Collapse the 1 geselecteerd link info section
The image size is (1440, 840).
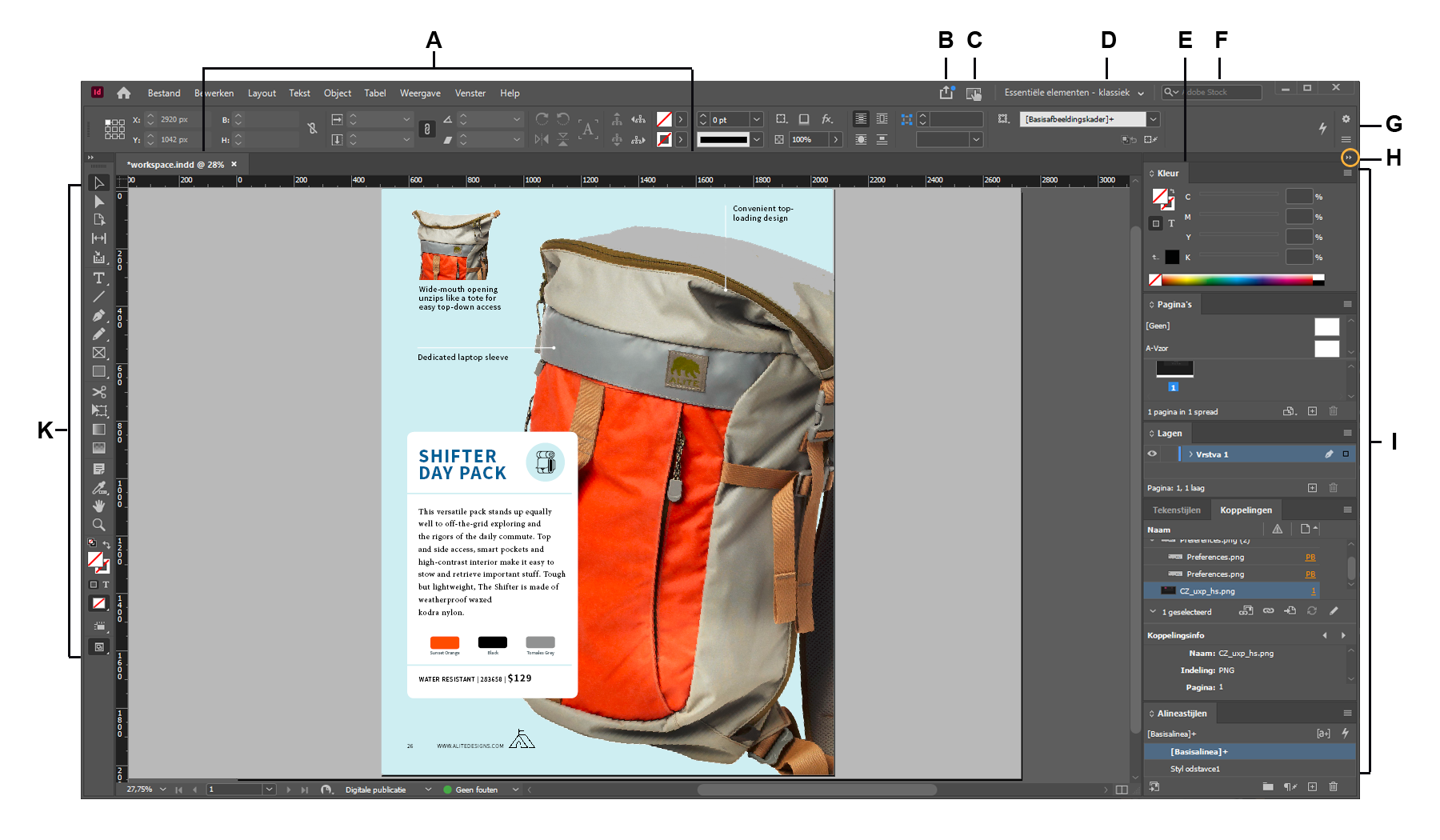[1153, 611]
